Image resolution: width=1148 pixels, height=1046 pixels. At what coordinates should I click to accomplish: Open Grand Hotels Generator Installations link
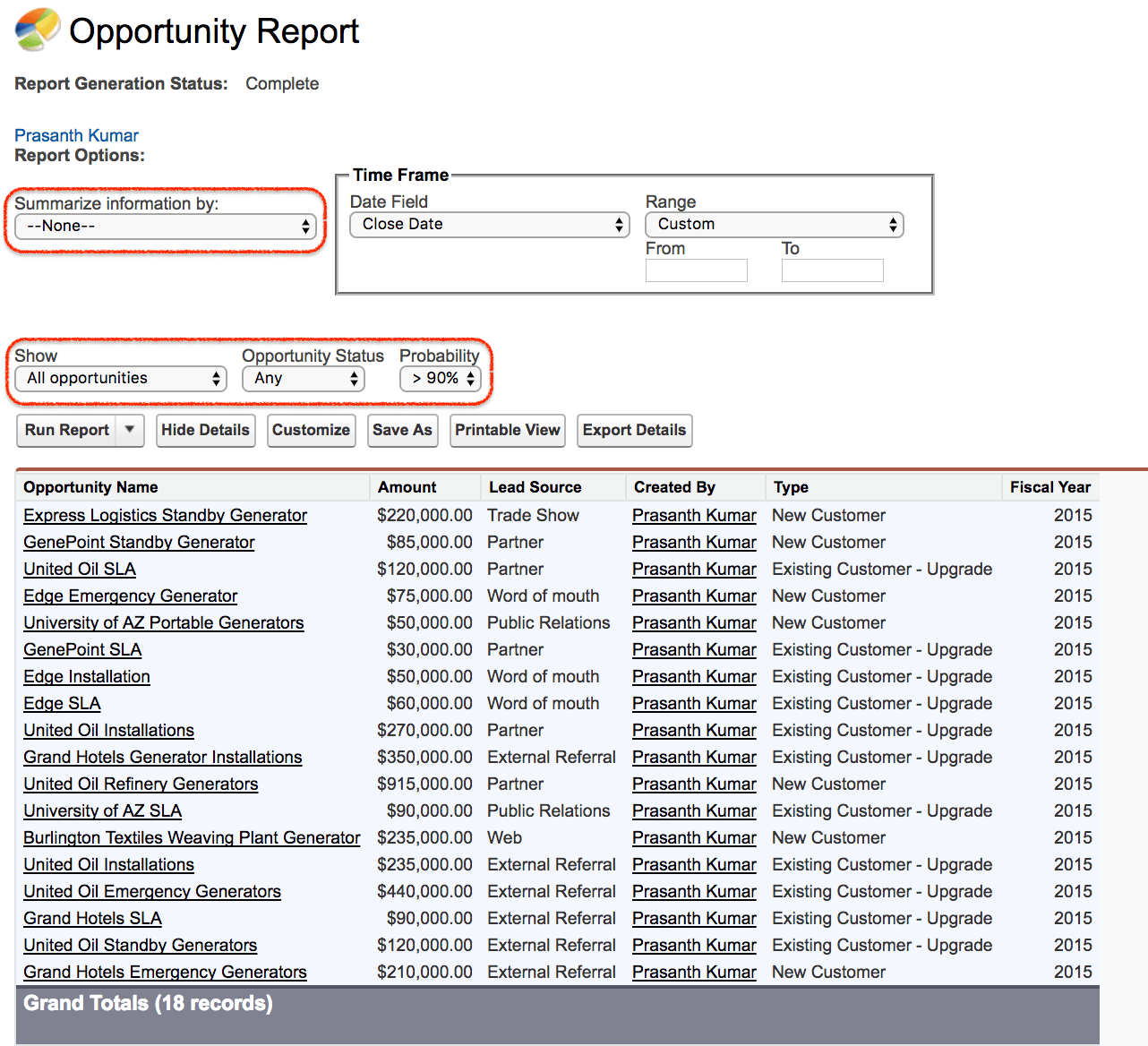point(162,757)
